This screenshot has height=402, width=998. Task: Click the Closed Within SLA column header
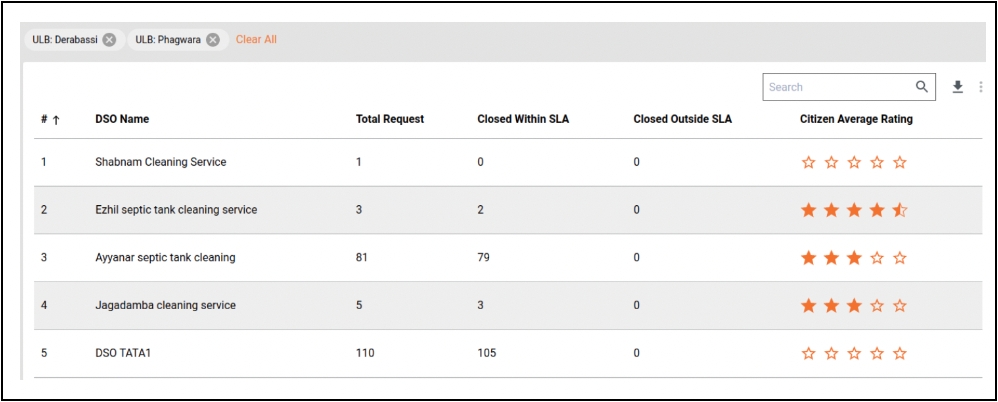click(523, 119)
